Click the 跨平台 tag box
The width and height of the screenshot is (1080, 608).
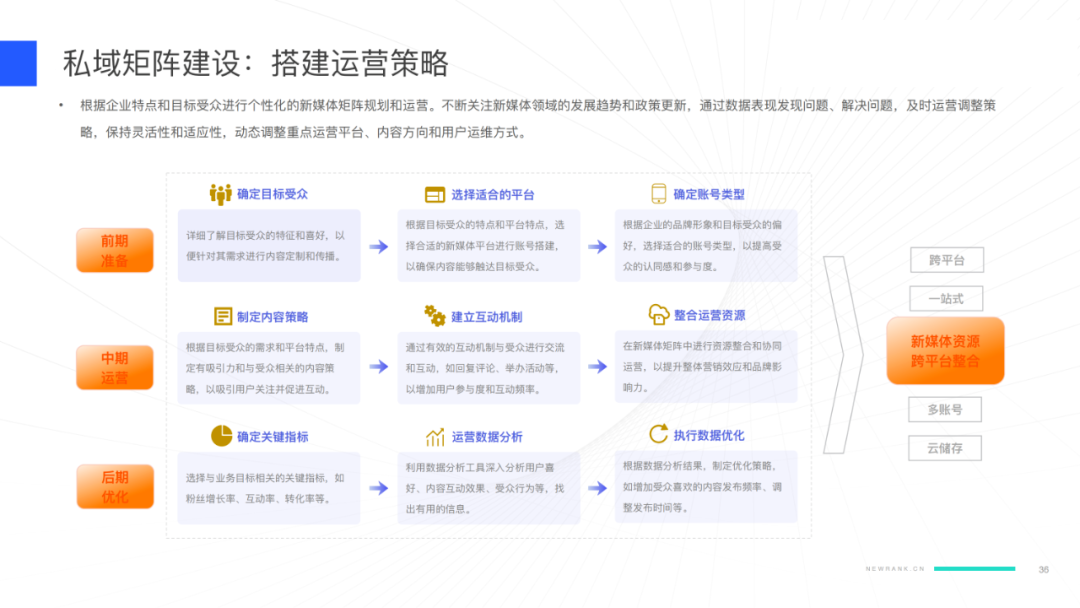(946, 260)
